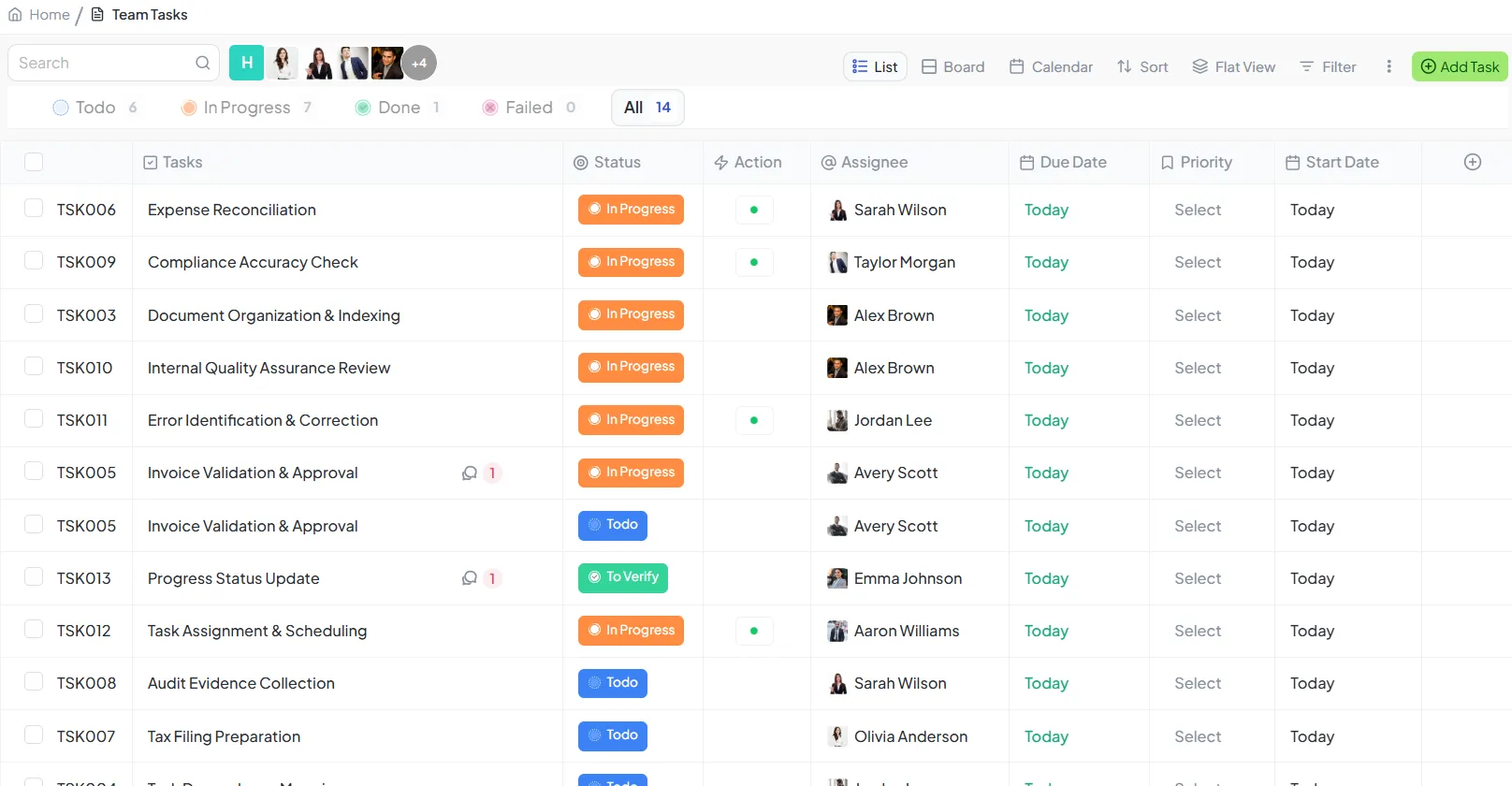This screenshot has height=786, width=1512.
Task: Open To Verify status dropdown for Progress Status Update
Action: pyautogui.click(x=623, y=577)
